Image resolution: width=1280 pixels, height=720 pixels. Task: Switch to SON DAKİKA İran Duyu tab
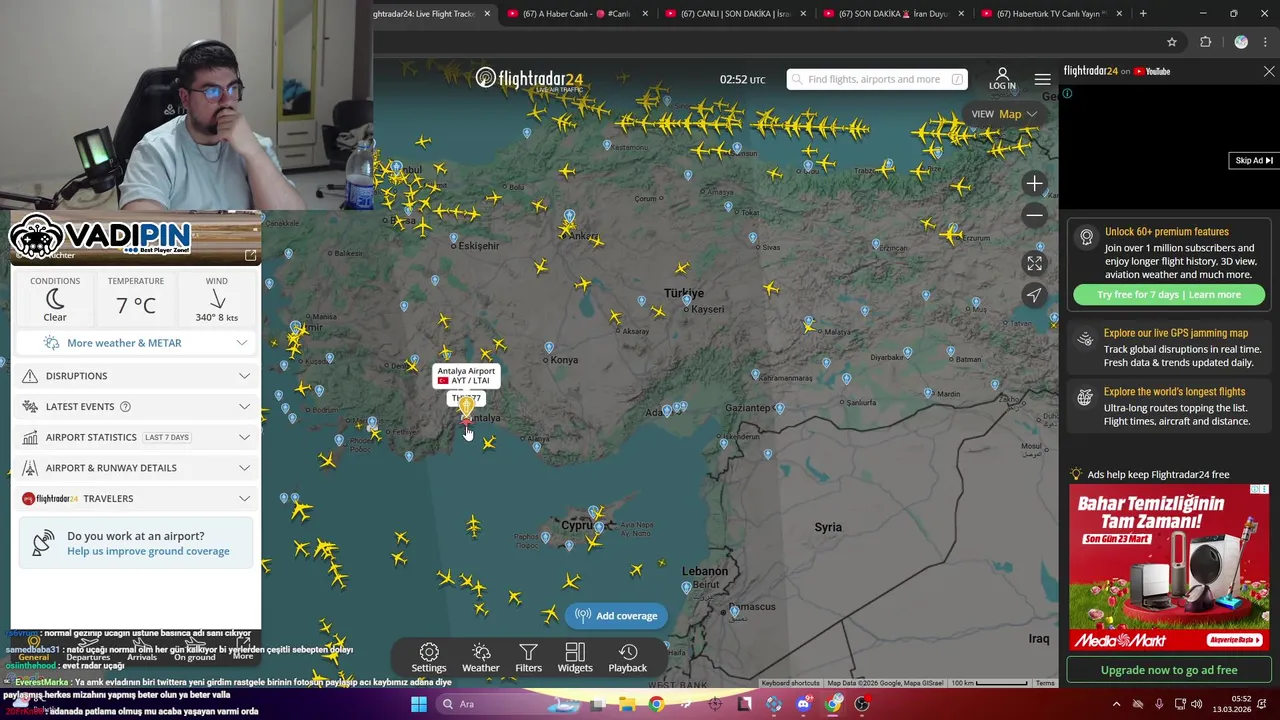click(x=895, y=14)
